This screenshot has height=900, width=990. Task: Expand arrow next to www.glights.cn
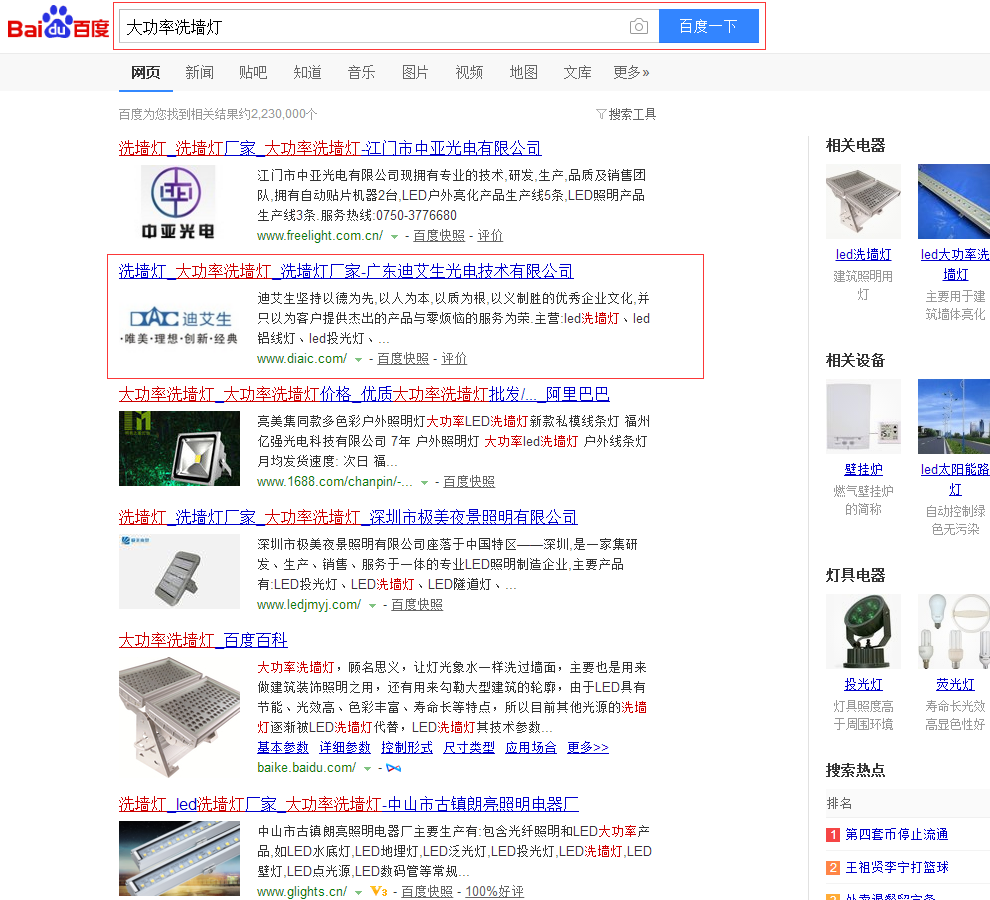click(358, 892)
